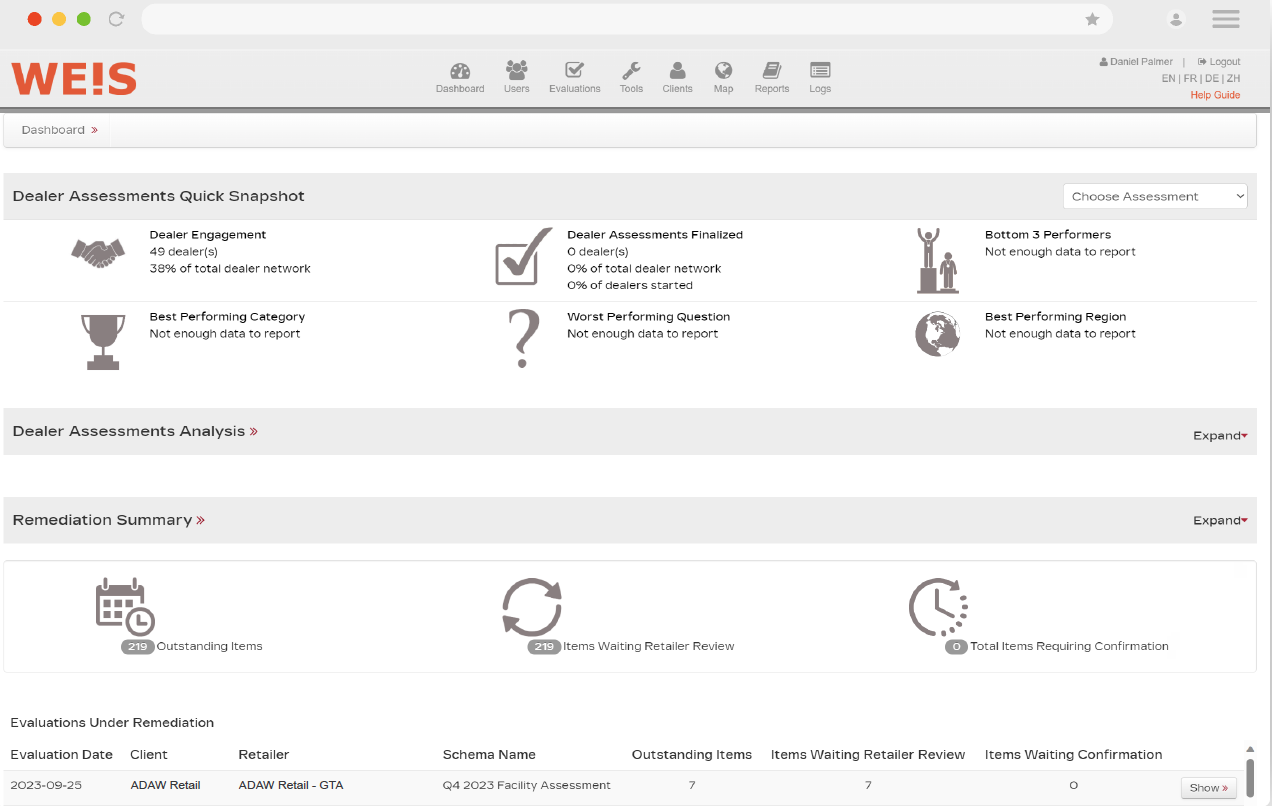Open the Map globe icon

[723, 71]
